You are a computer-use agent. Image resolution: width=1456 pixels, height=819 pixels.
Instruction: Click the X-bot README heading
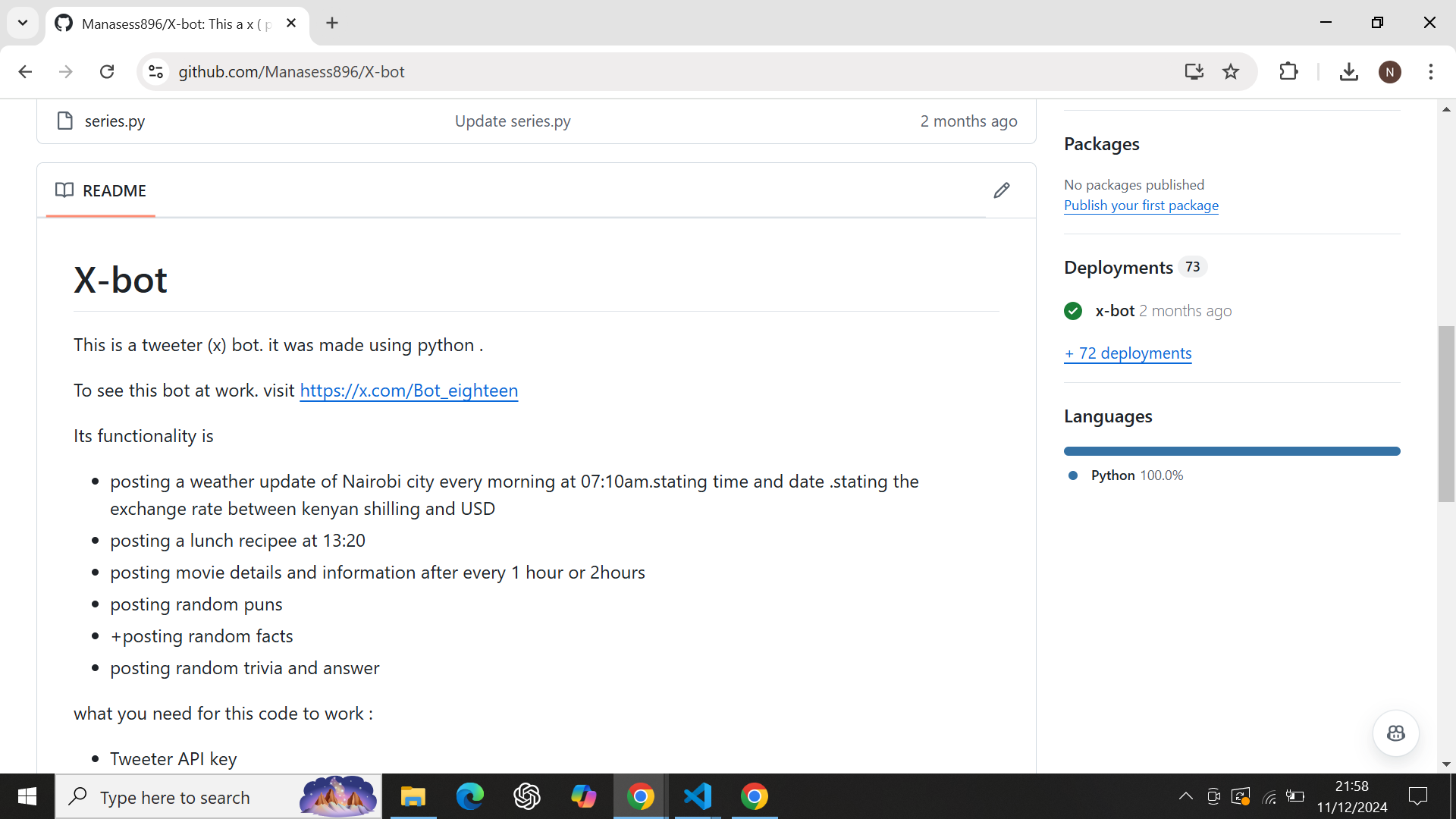click(x=120, y=280)
